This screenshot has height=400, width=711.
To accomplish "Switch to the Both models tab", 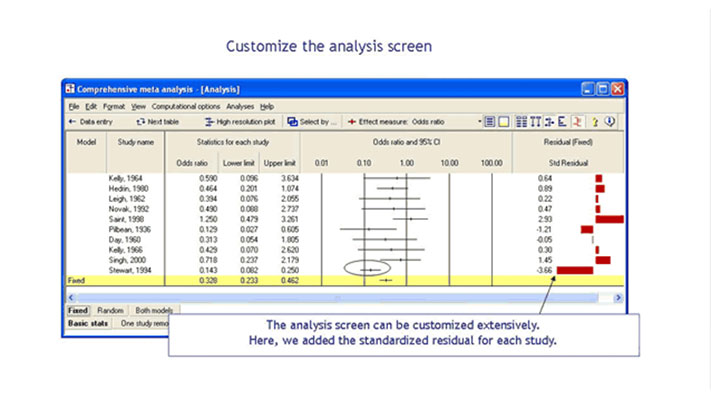I will click(154, 311).
